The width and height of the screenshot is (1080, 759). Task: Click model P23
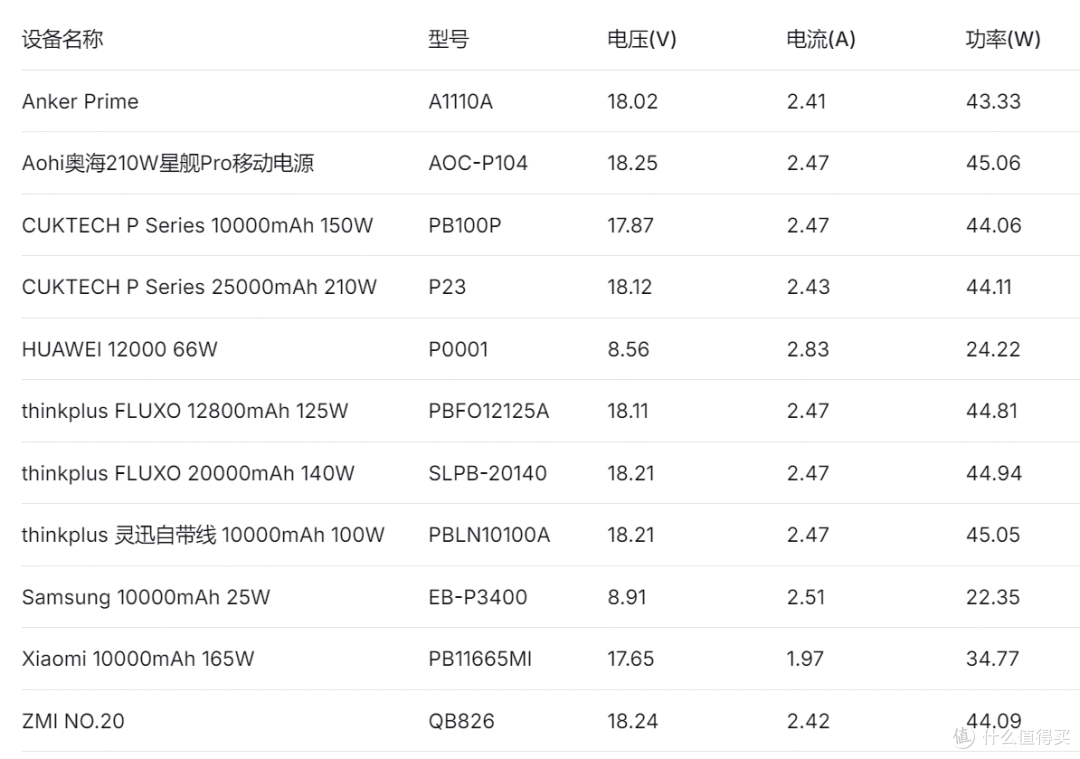click(447, 287)
